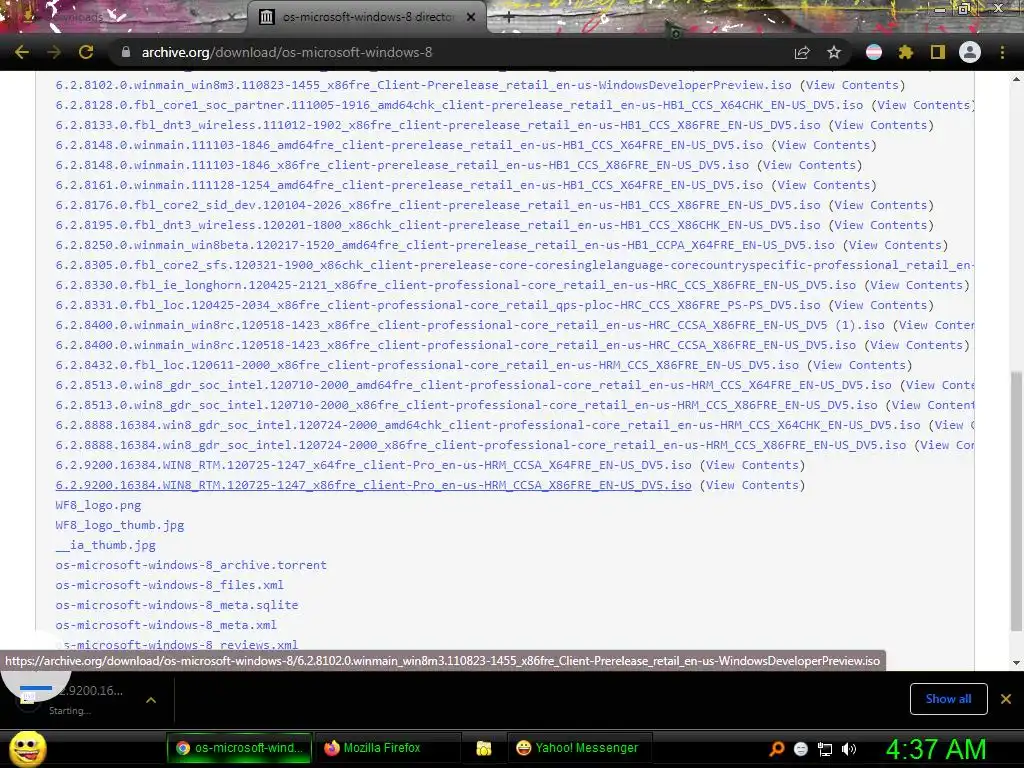Download 6.2.9200.16384 WIN8_RTM x86fre iso

(x=373, y=485)
